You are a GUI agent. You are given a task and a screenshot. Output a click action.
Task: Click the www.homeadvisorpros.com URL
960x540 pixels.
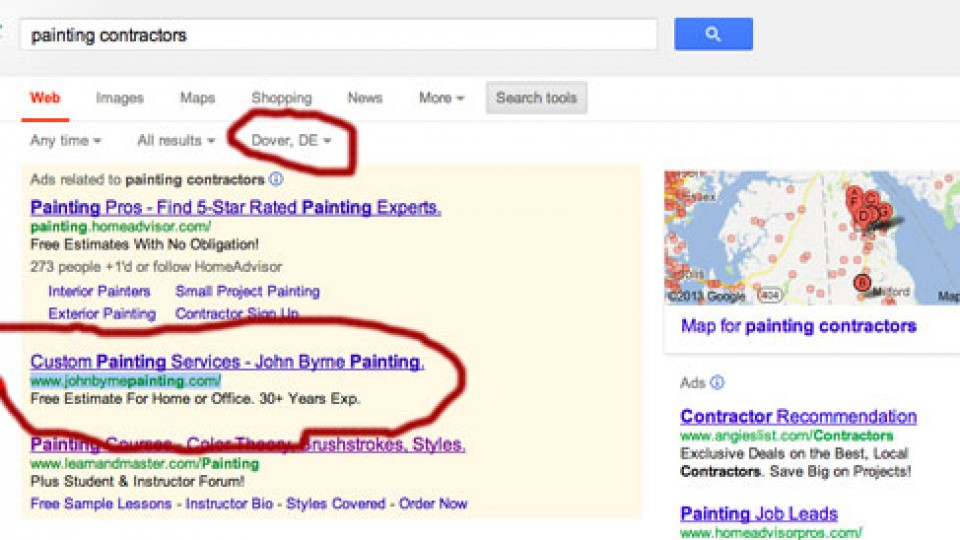(x=771, y=533)
